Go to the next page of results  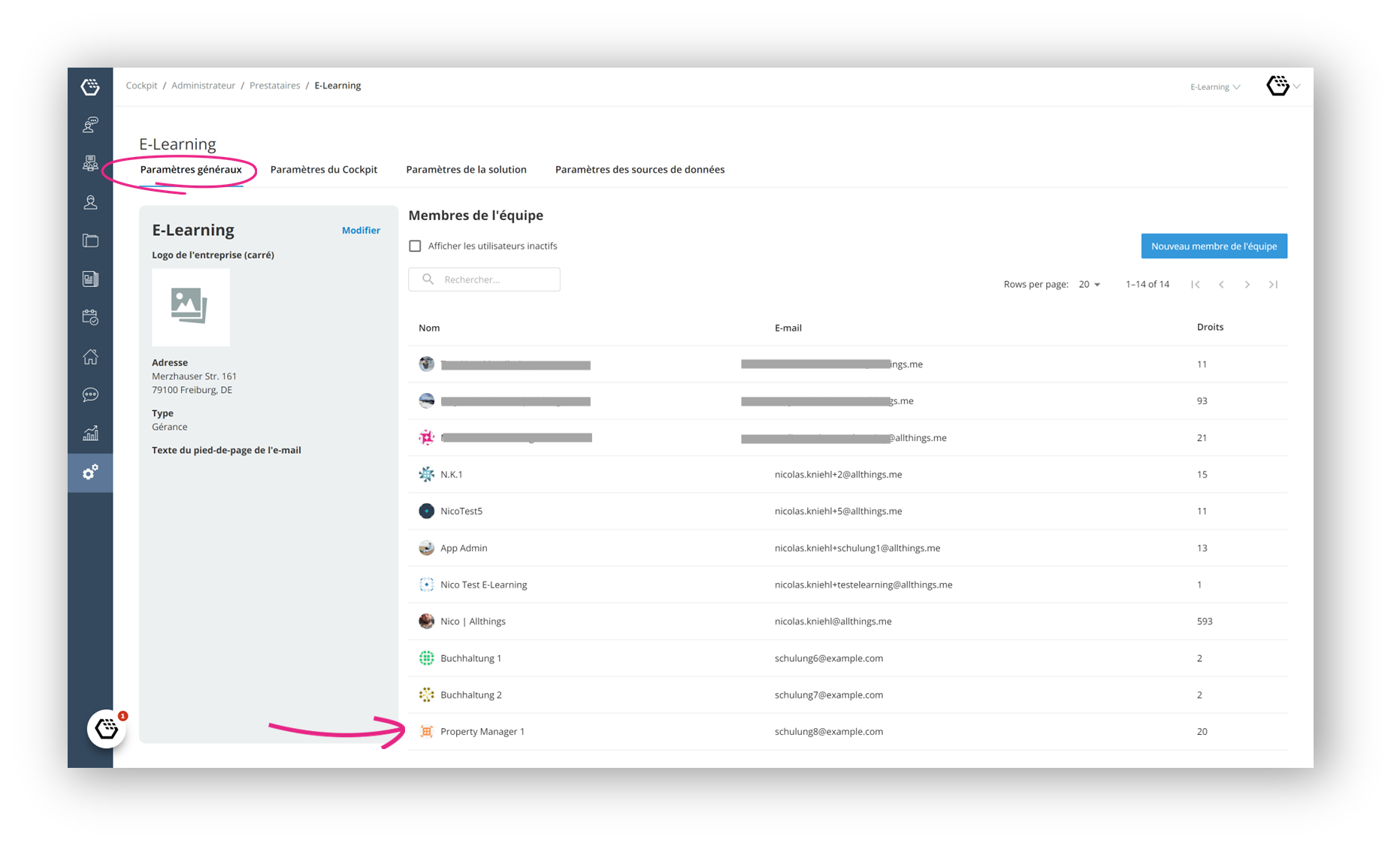[1247, 284]
